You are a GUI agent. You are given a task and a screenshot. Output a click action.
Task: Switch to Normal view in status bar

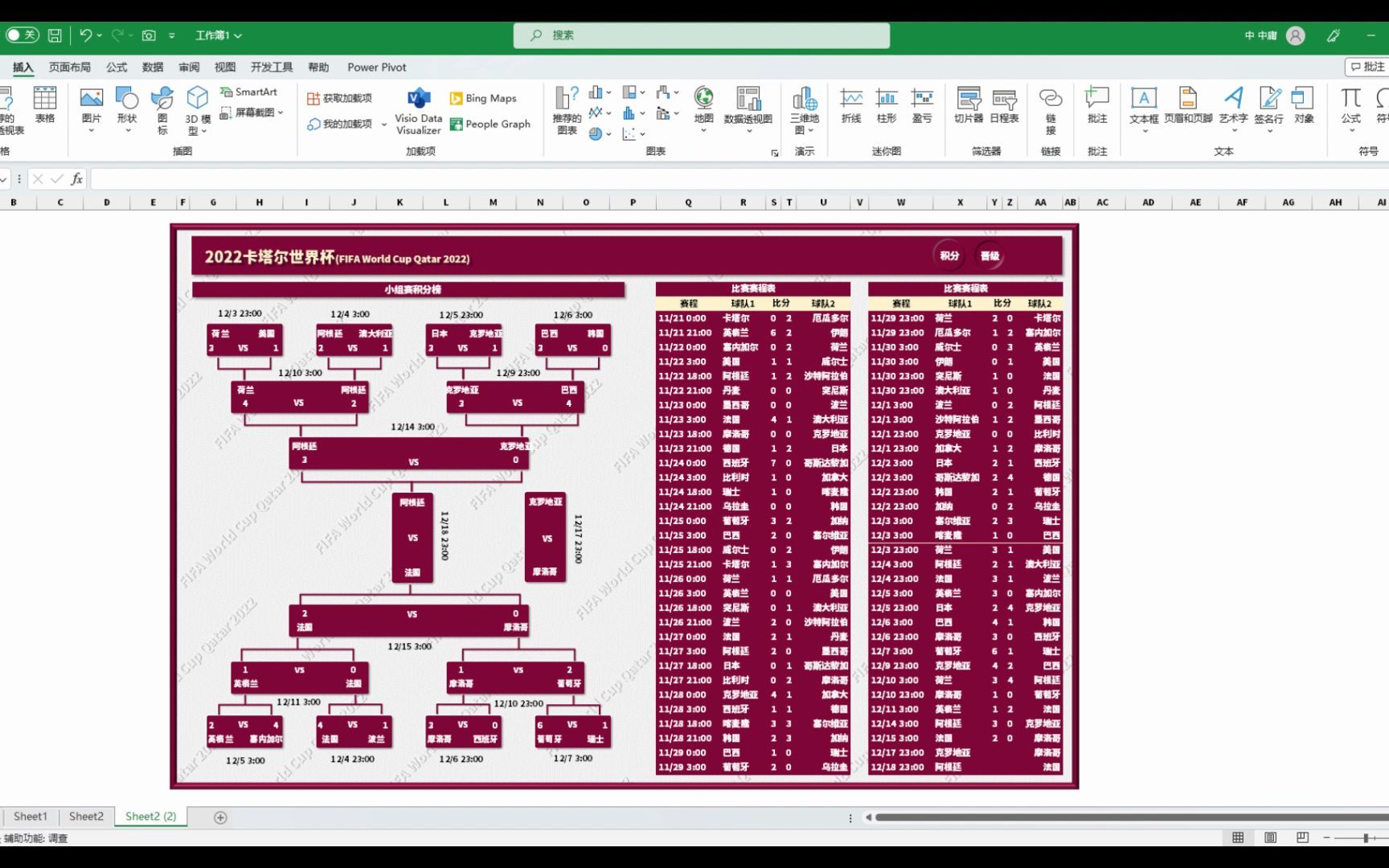click(1238, 837)
